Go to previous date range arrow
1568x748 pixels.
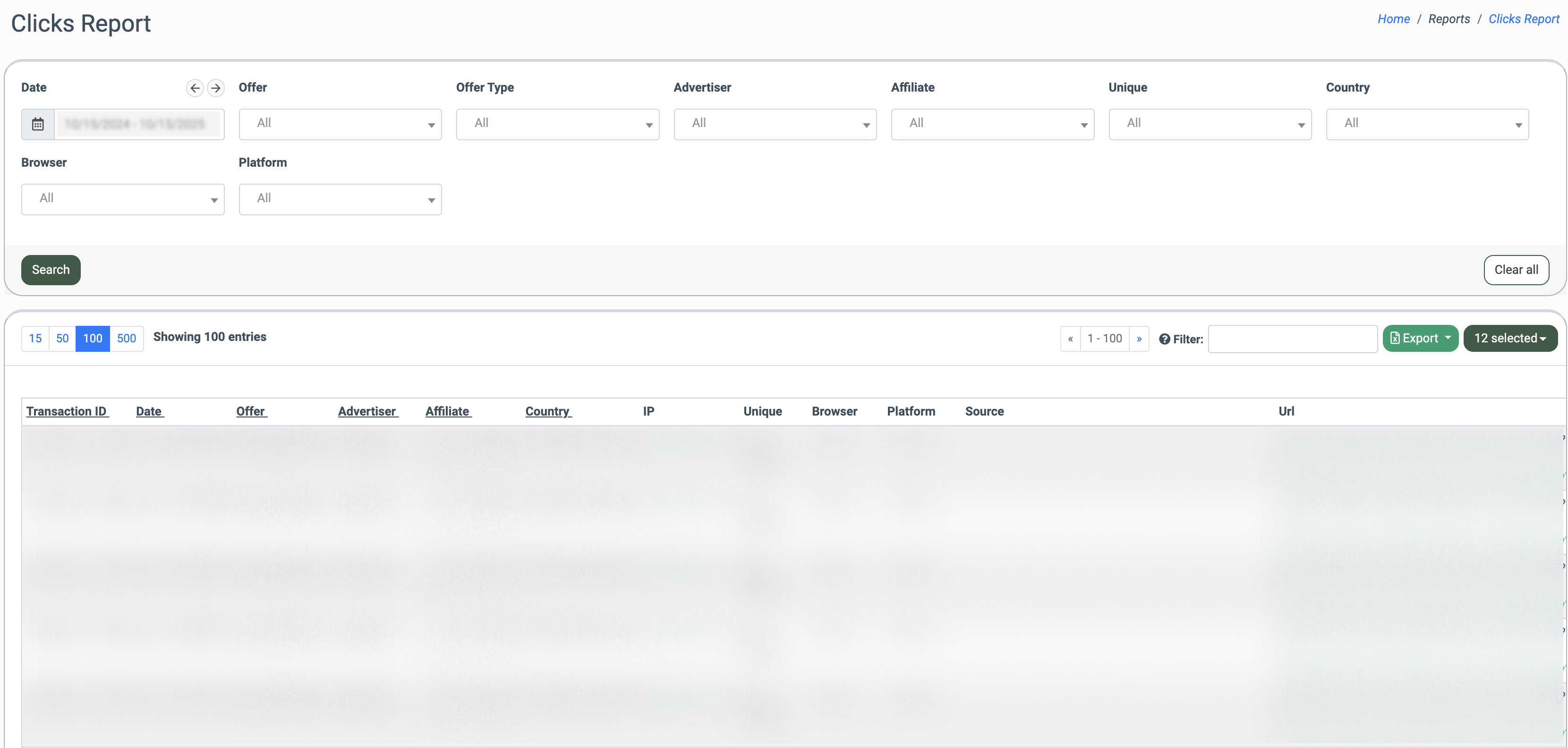click(195, 88)
